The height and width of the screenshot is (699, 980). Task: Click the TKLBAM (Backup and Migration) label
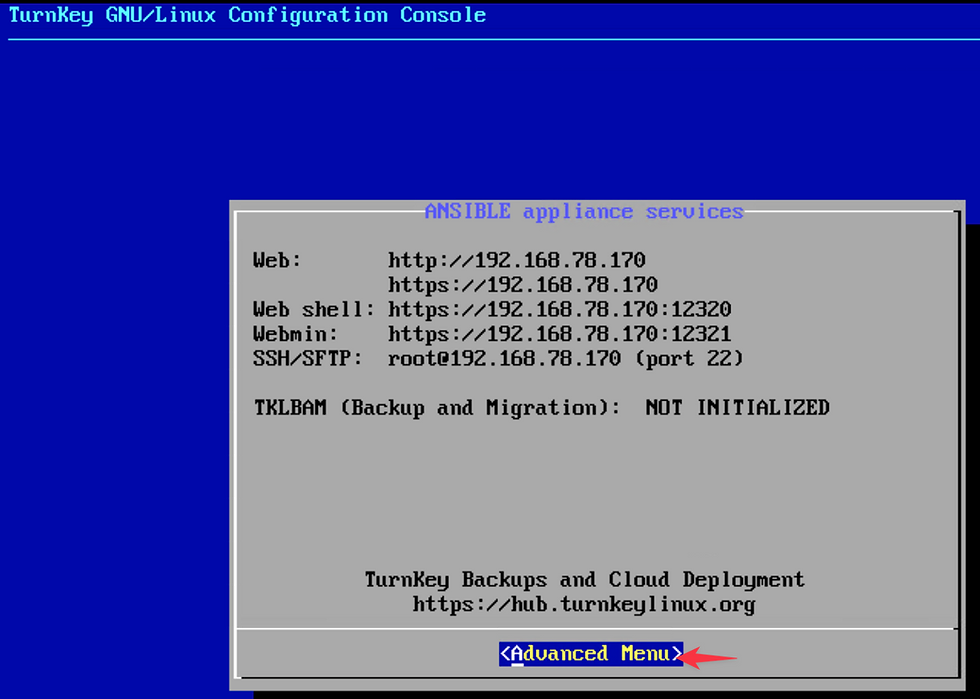coord(437,408)
